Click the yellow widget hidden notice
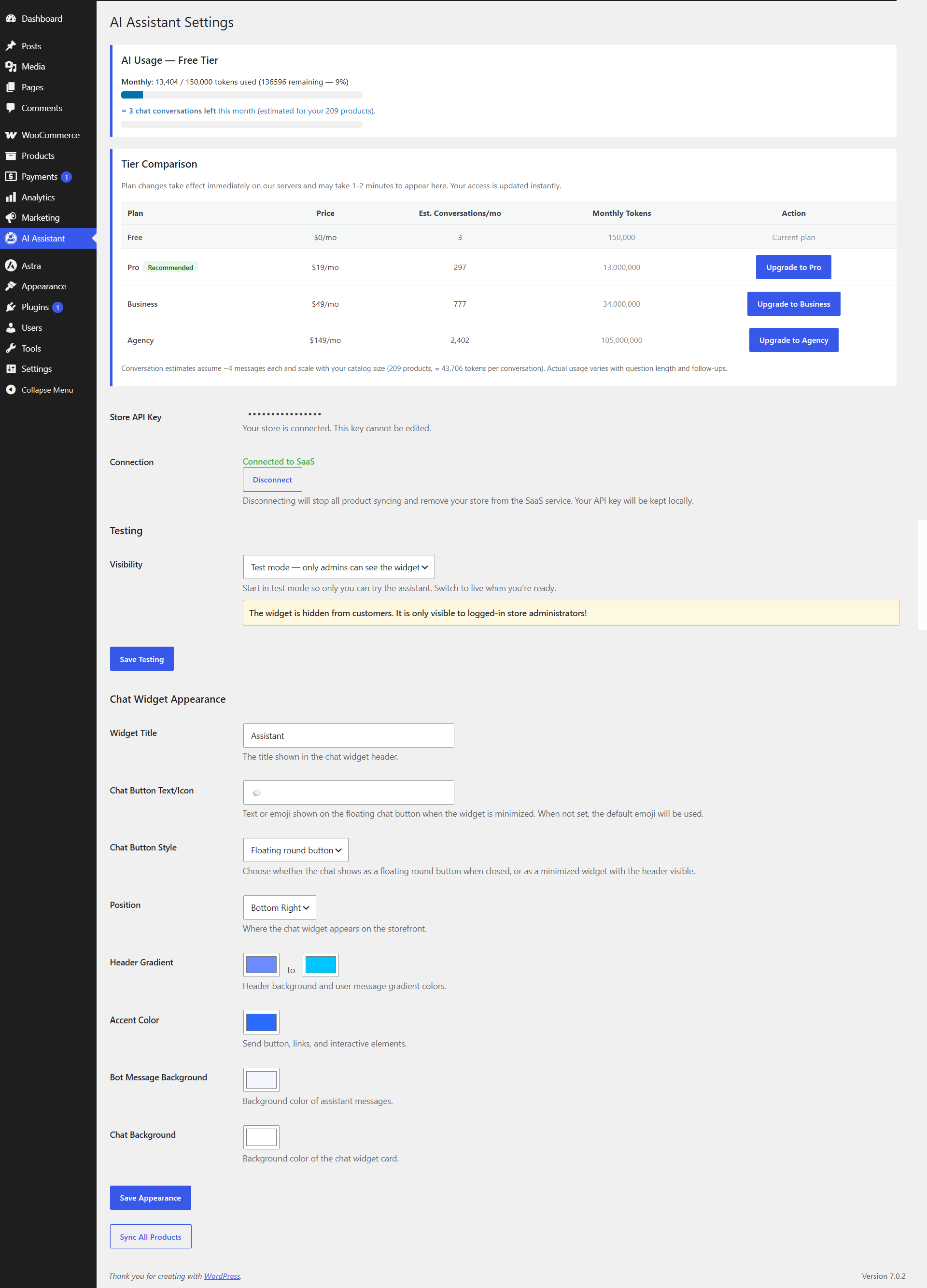927x1288 pixels. coord(571,613)
